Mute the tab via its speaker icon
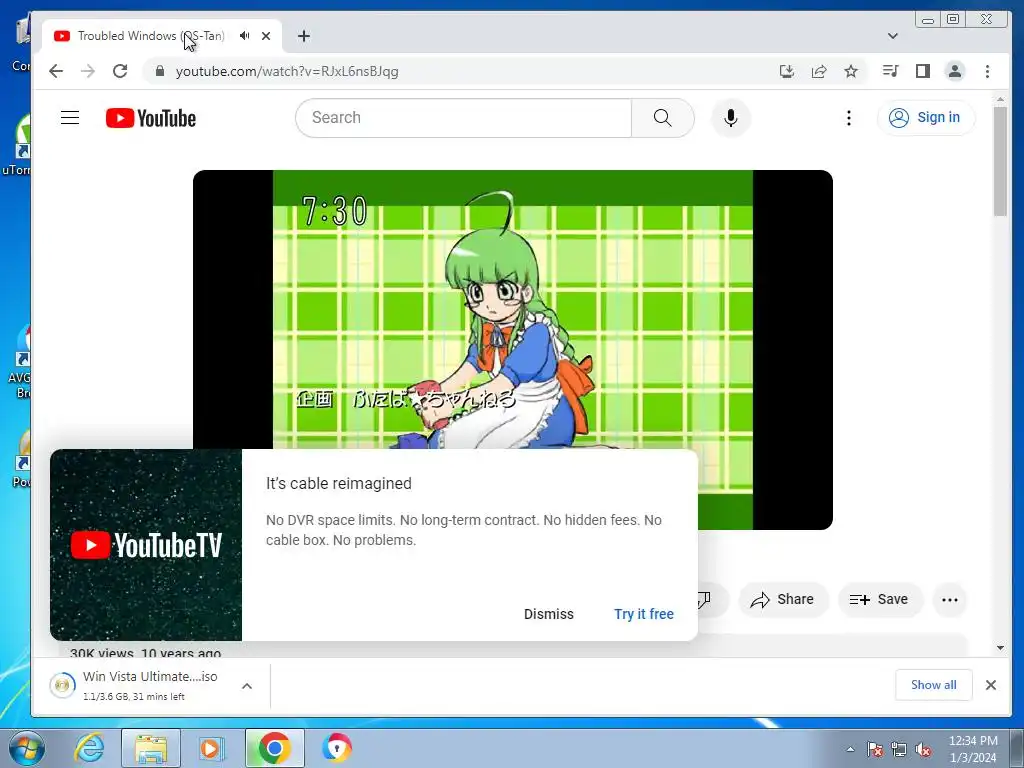This screenshot has width=1024, height=768. pyautogui.click(x=244, y=36)
